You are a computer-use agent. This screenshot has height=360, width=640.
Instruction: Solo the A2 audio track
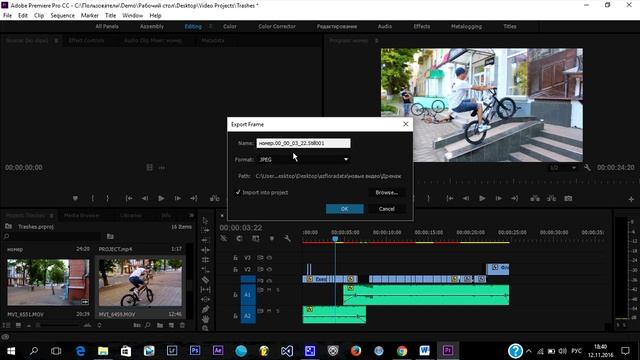(x=278, y=311)
